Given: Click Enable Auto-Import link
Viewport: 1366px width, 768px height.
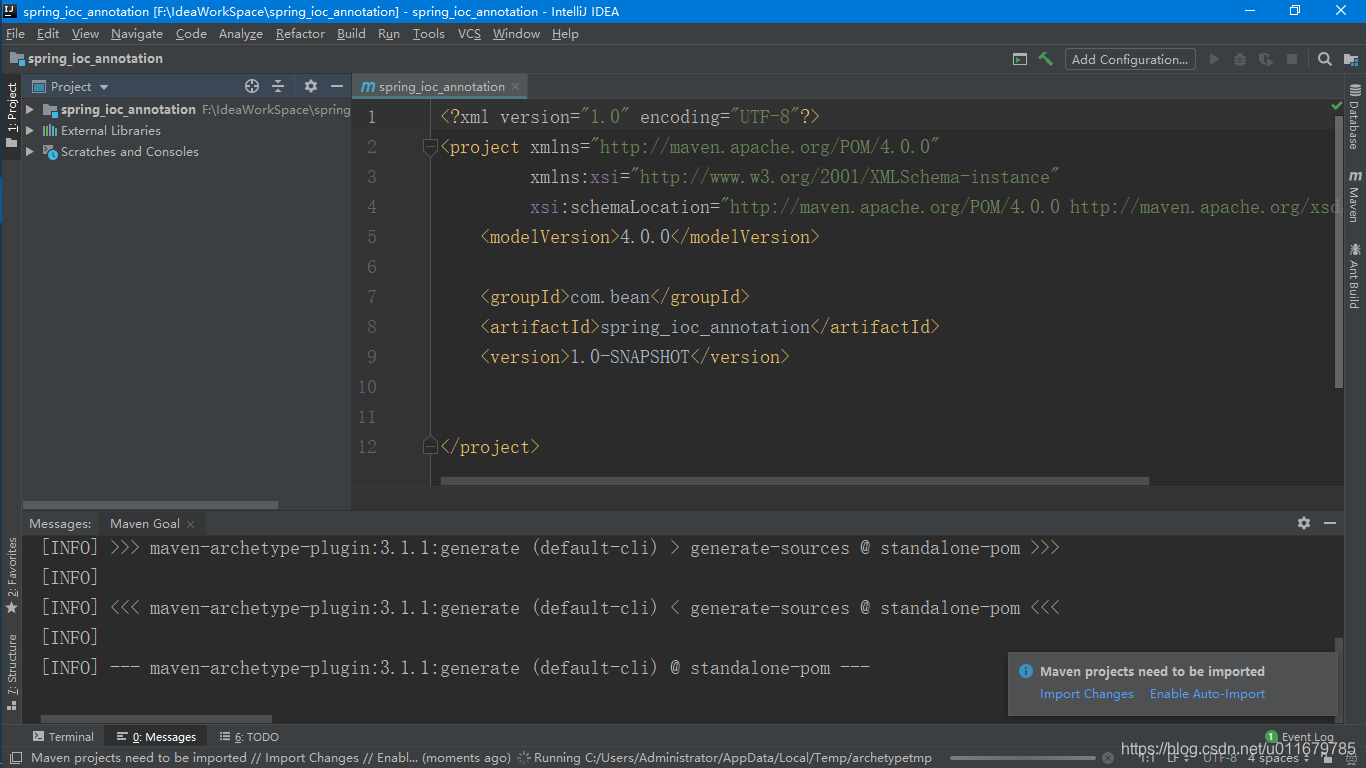Looking at the screenshot, I should coord(1207,694).
